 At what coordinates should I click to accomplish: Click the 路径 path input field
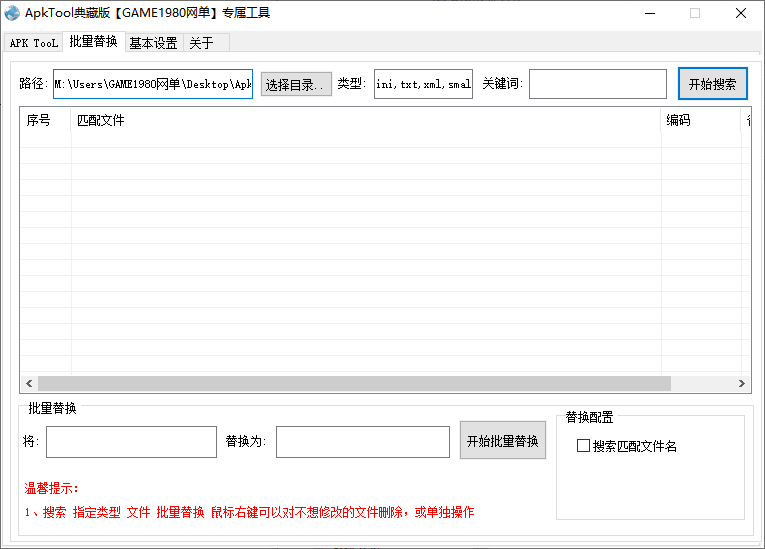153,85
